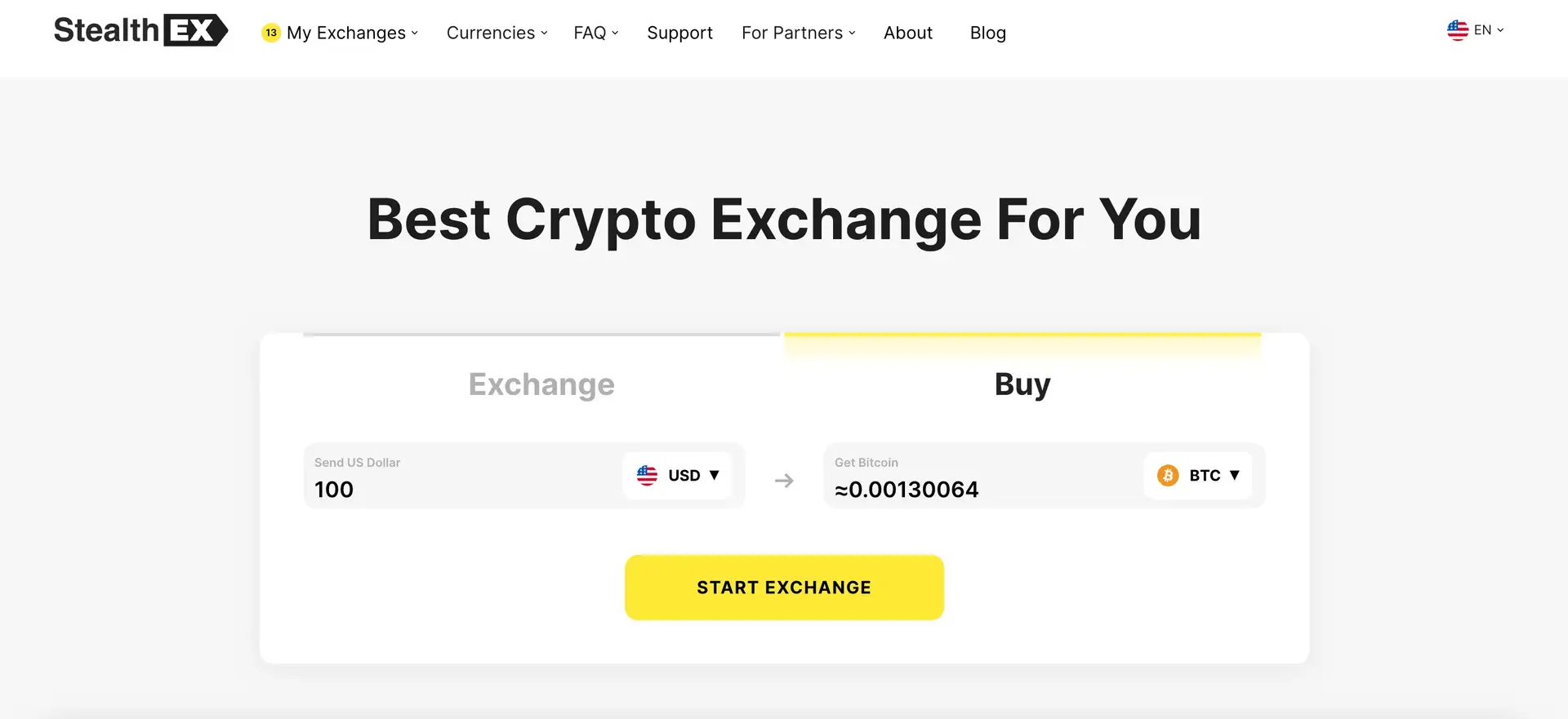Visit the Blog link
The width and height of the screenshot is (1568, 719).
click(987, 33)
